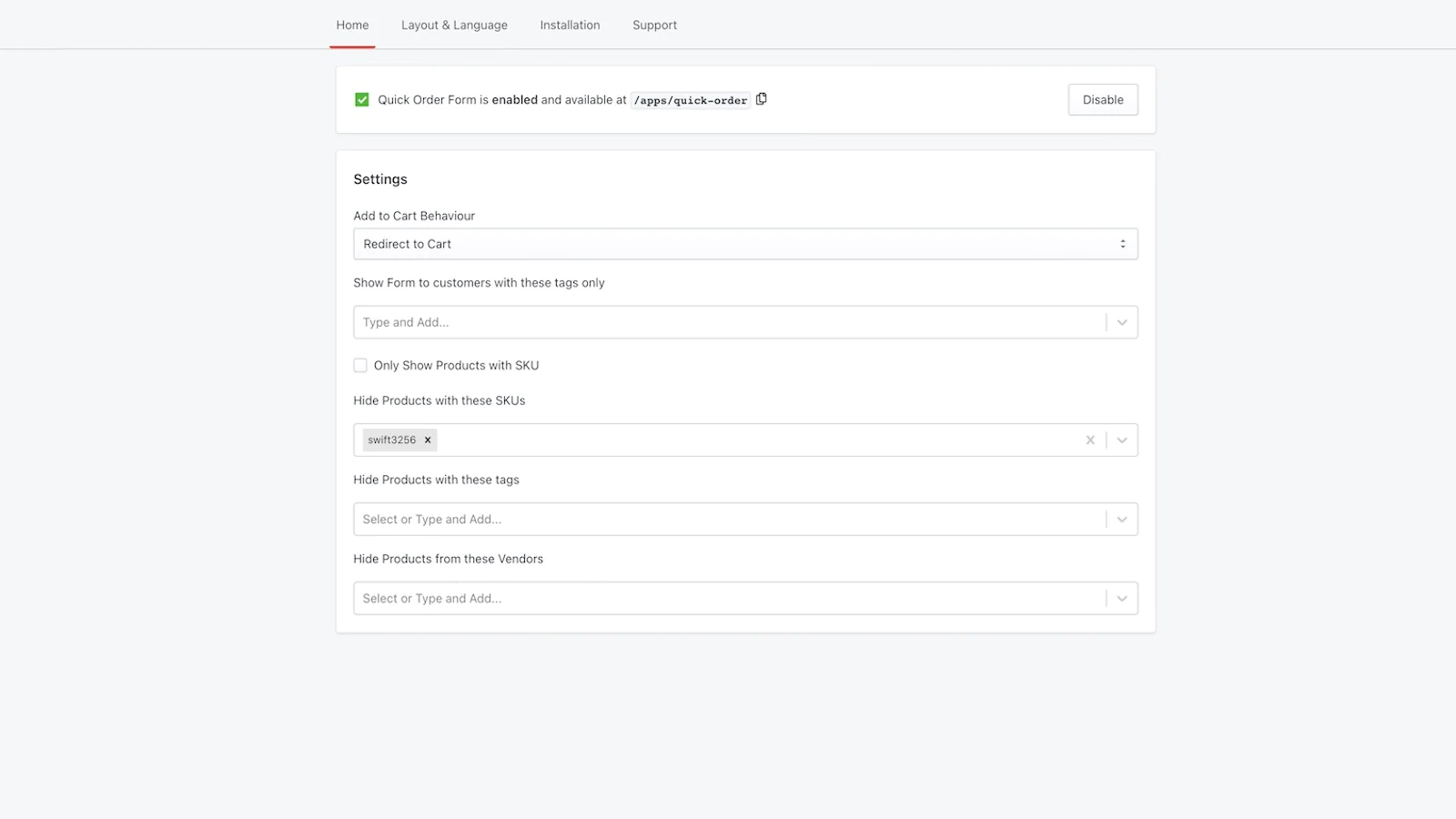Open the Support tab
1456x819 pixels.
click(x=654, y=25)
